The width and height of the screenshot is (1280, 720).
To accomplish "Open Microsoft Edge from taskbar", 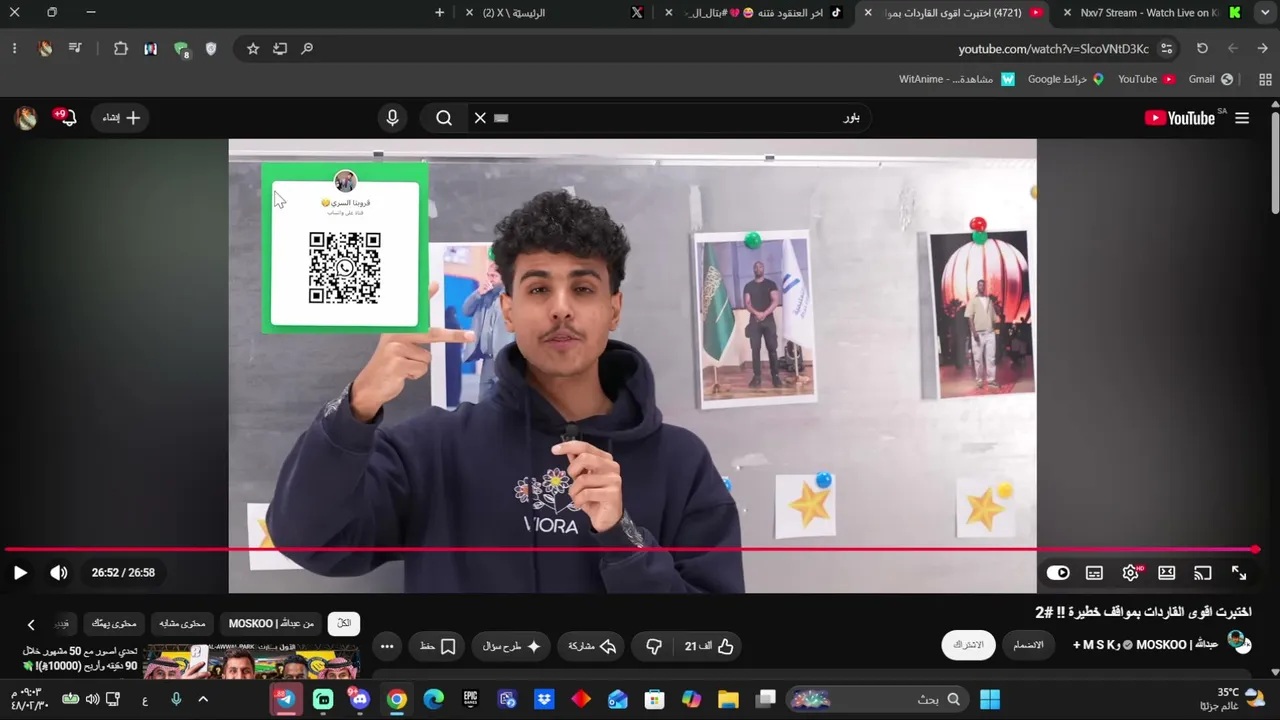I will point(434,699).
